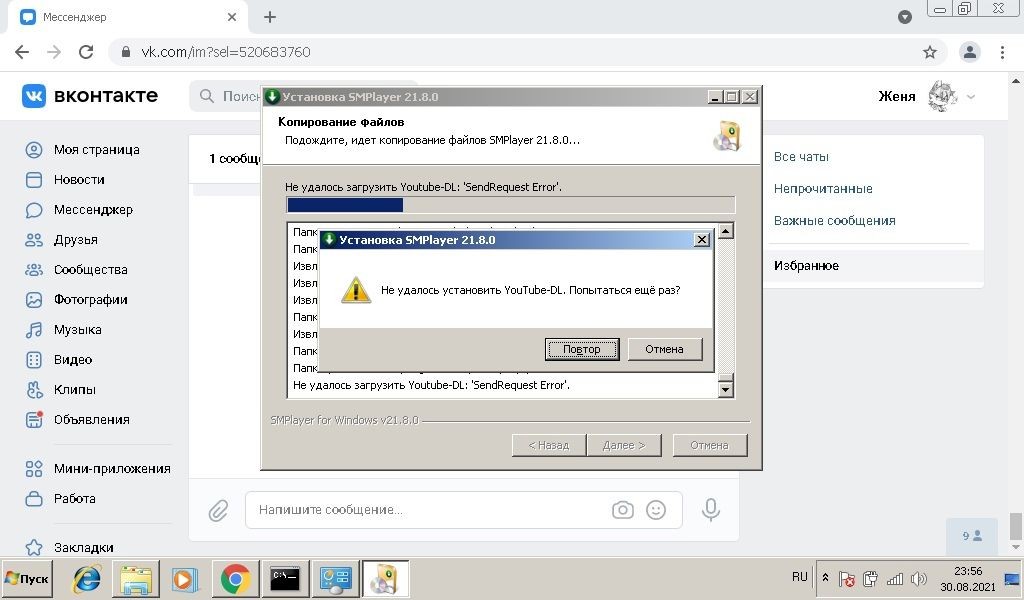
Task: Click the Chrome profile icon
Action: [x=970, y=52]
